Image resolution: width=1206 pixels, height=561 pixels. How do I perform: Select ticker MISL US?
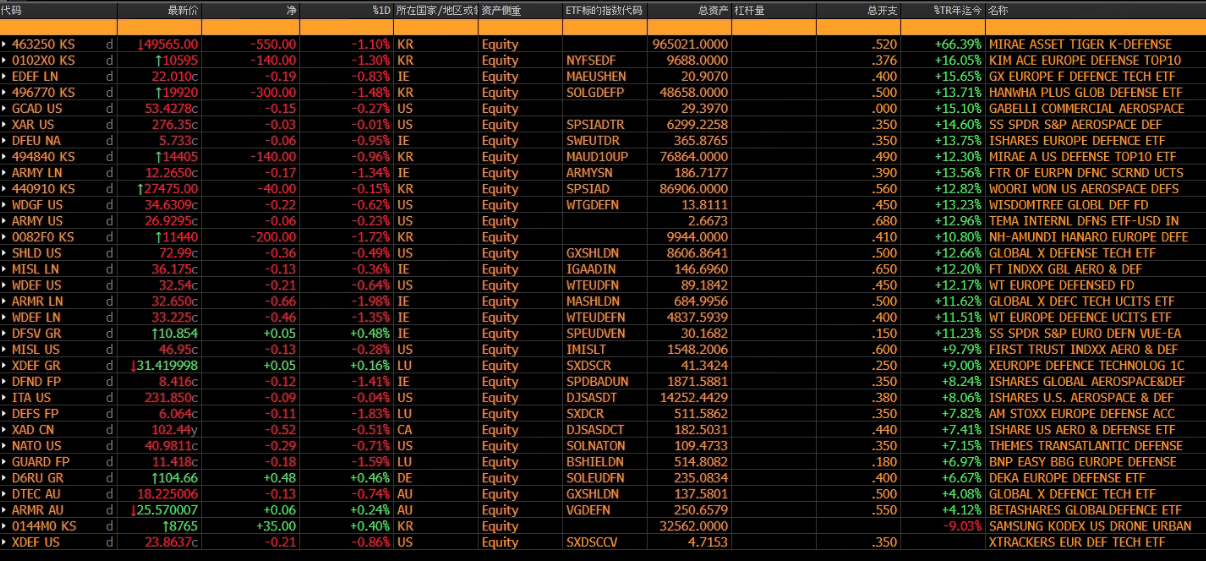36,349
